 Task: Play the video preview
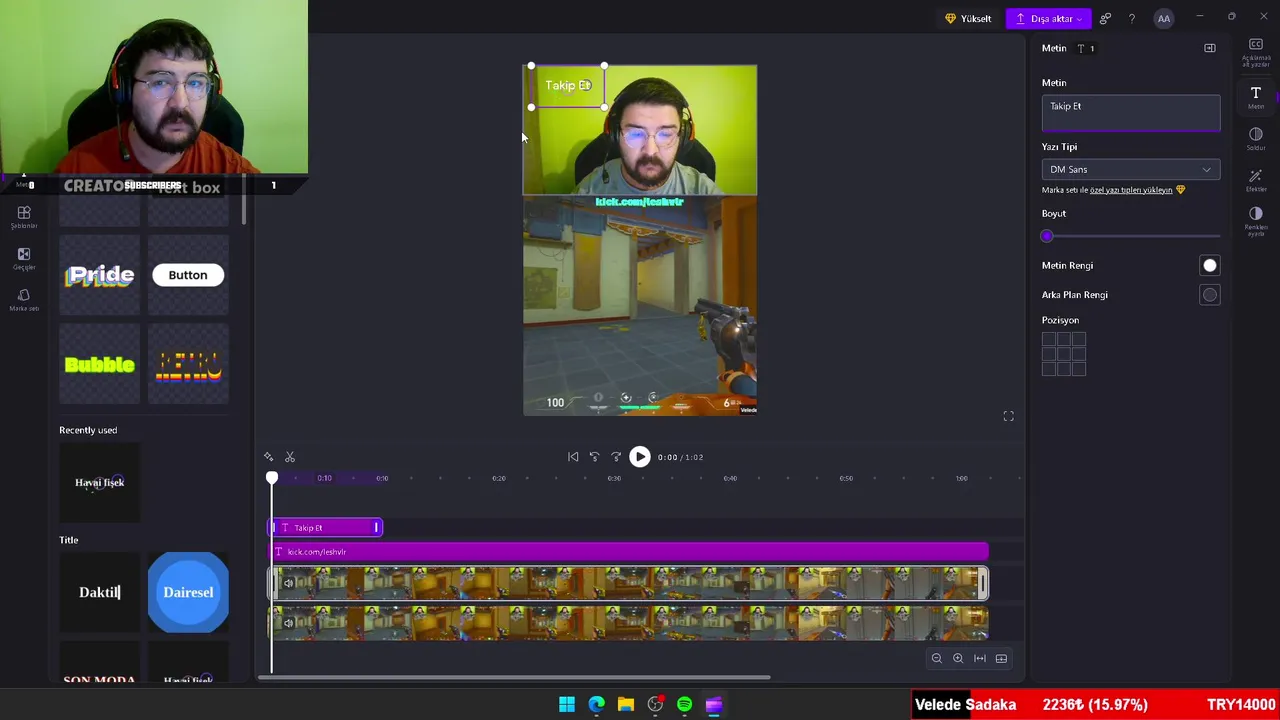pyautogui.click(x=640, y=457)
